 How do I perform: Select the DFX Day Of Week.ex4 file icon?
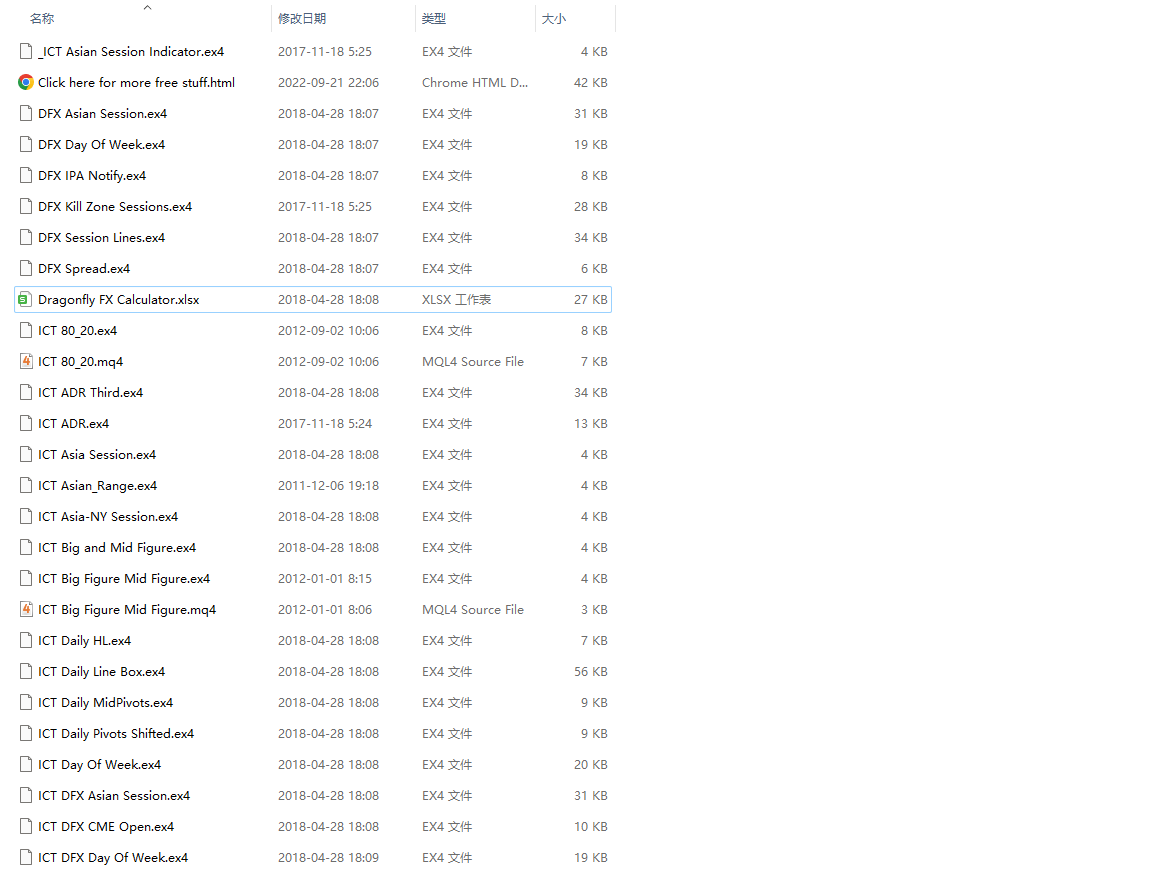tap(26, 145)
